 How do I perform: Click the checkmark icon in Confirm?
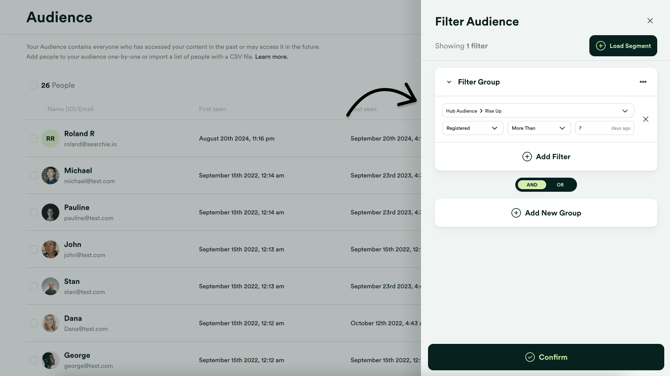coord(530,357)
